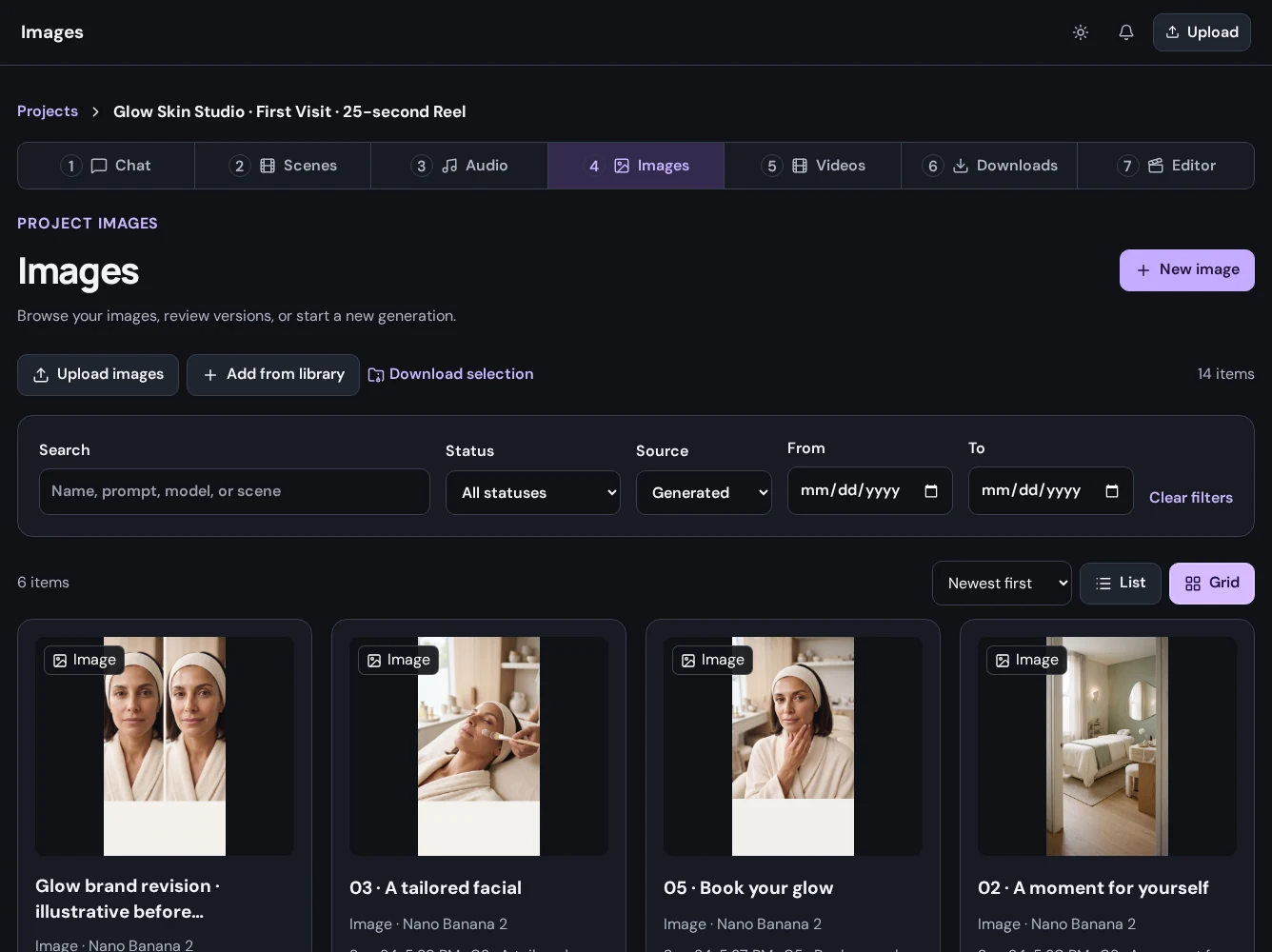Screen dimensions: 1272x952
Task: Switch to List view
Action: click(1121, 583)
